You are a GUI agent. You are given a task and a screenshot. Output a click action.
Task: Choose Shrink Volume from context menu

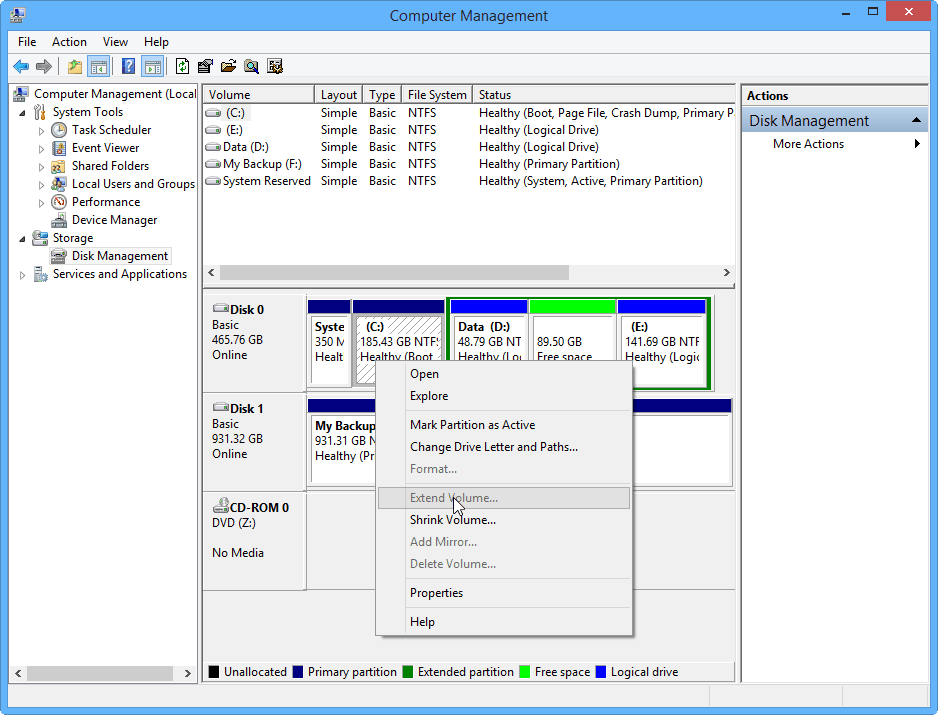[504, 520]
